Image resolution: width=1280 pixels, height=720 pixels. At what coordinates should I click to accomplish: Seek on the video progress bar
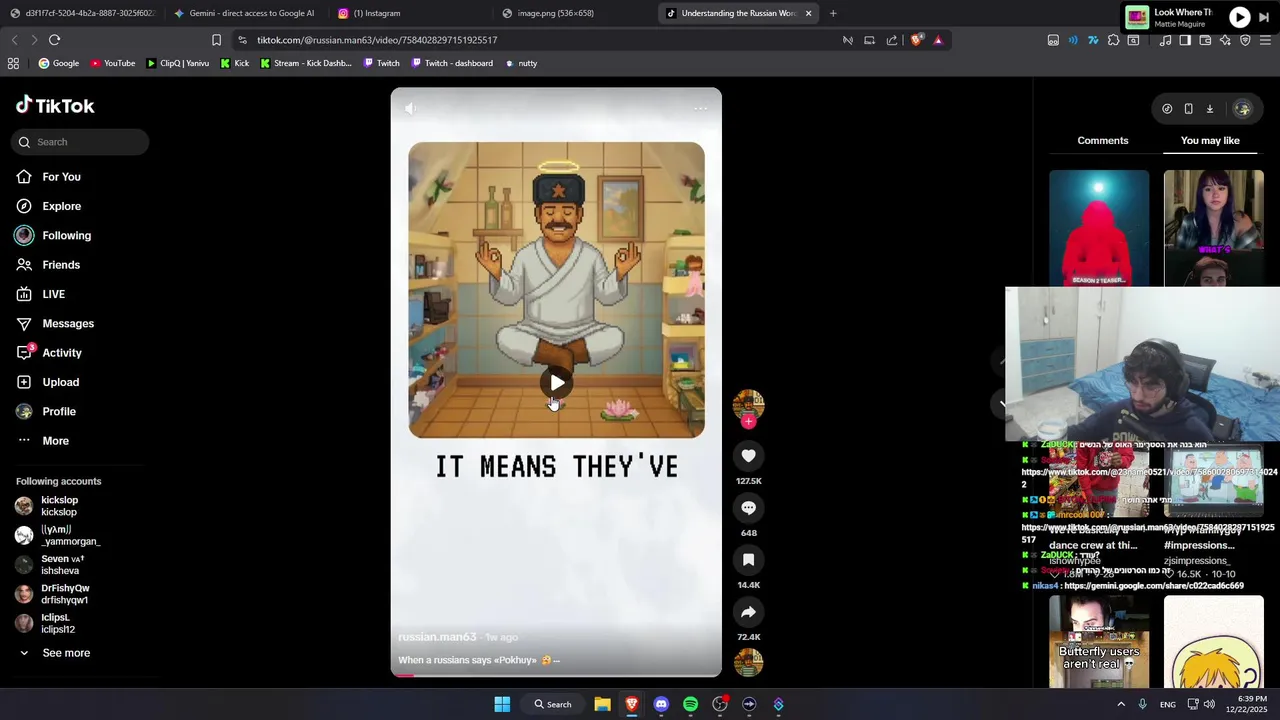pos(556,675)
